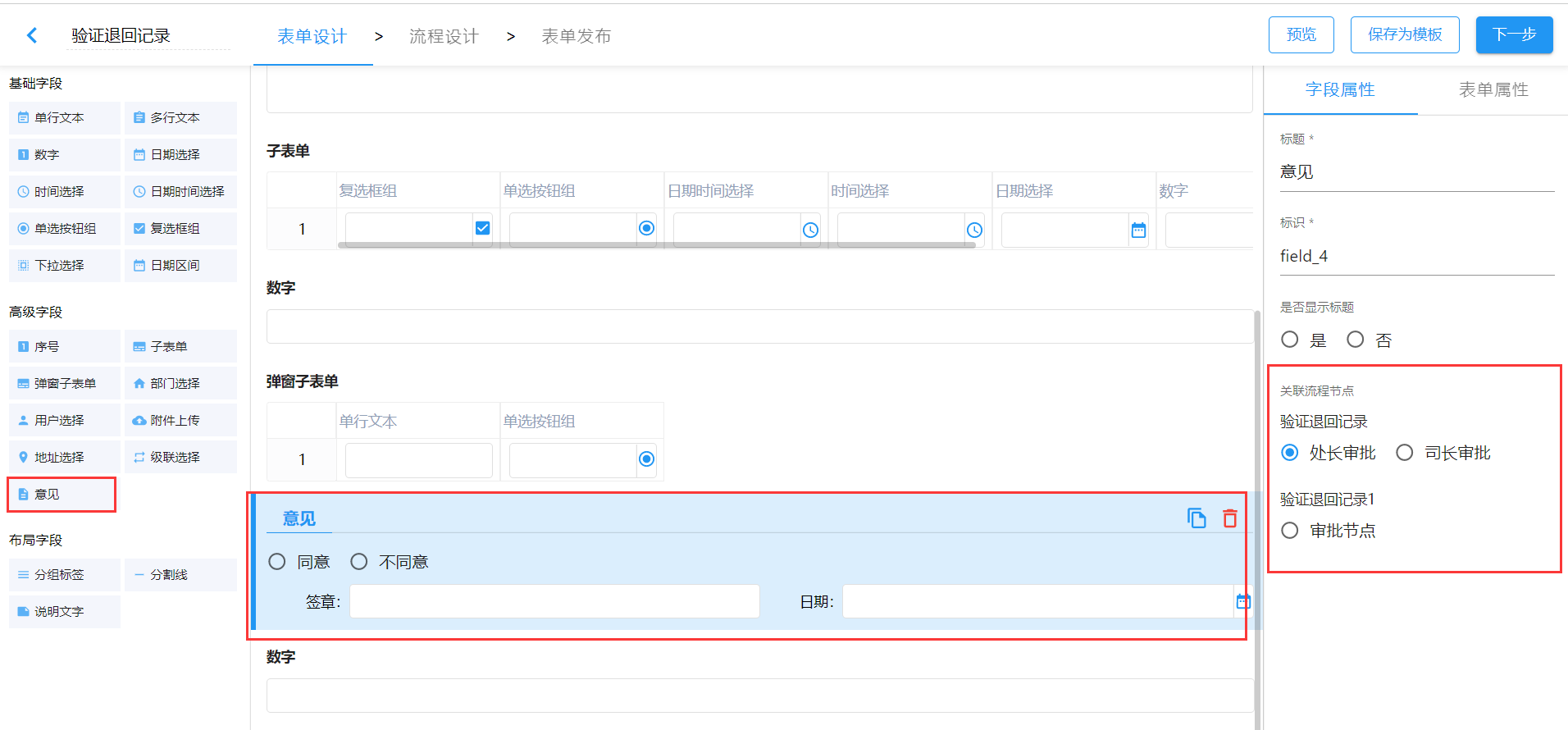Open calendar icon in 子表单 日期选择 cell
Image resolution: width=1568 pixels, height=730 pixels.
pos(1138,230)
